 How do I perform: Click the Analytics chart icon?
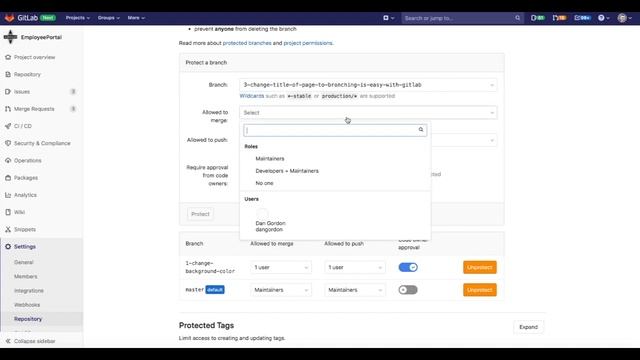point(8,195)
